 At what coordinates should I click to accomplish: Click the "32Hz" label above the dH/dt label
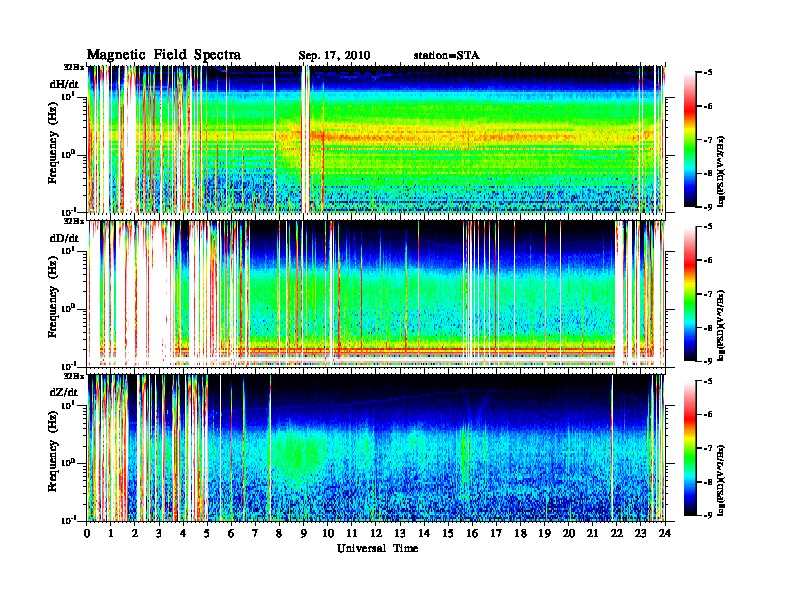click(74, 67)
